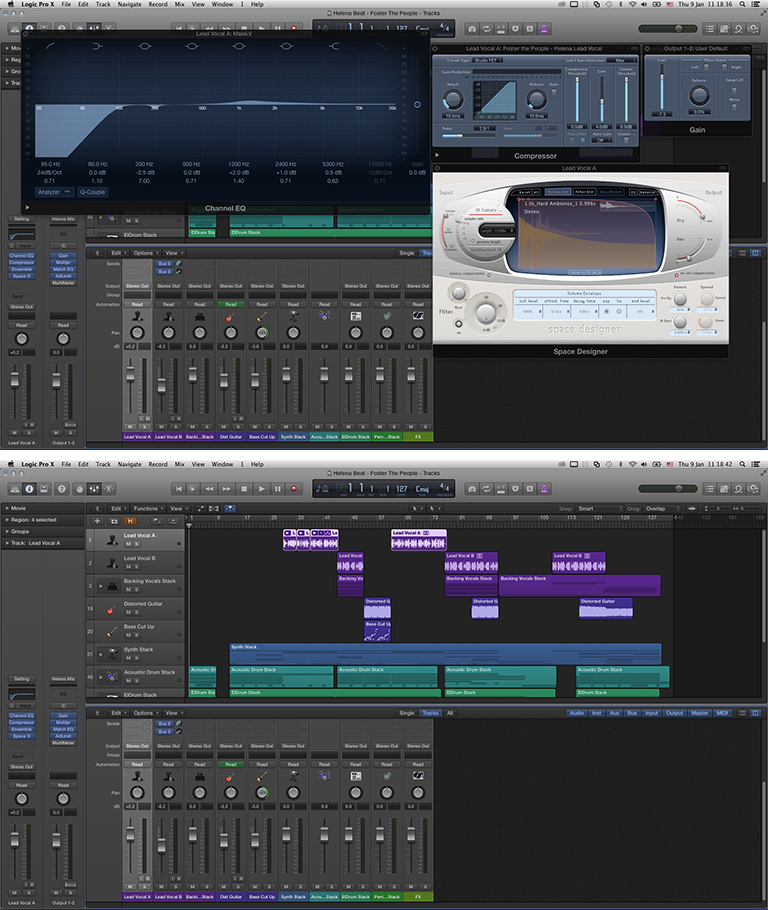Expand the Region: 4 selected inspector section
Screen dimensions: 768x910
click(x=7, y=520)
